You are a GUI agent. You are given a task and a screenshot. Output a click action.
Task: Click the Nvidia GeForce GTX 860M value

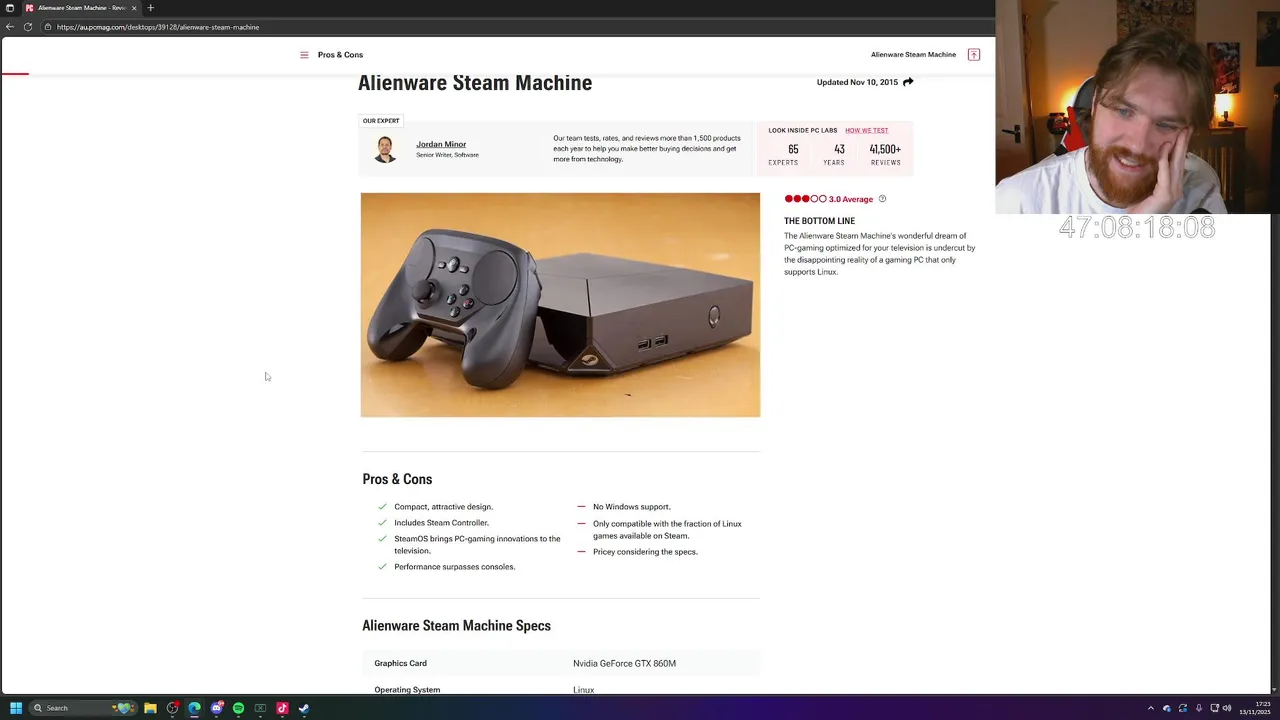(624, 664)
